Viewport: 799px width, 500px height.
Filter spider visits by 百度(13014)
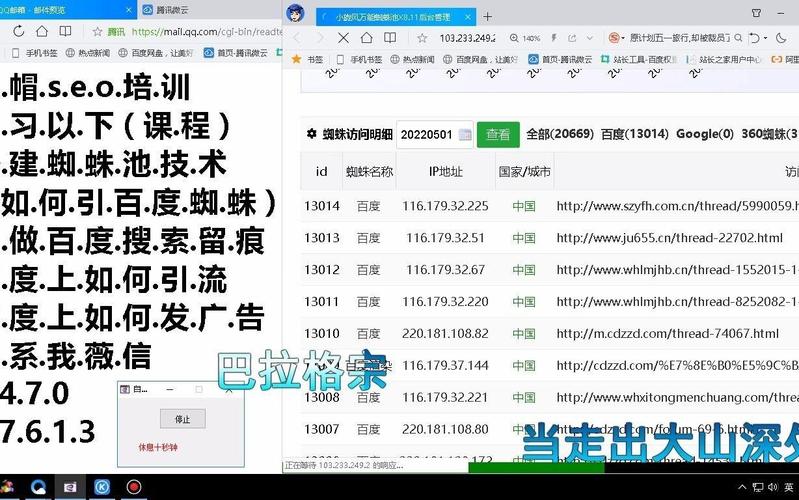click(x=634, y=134)
